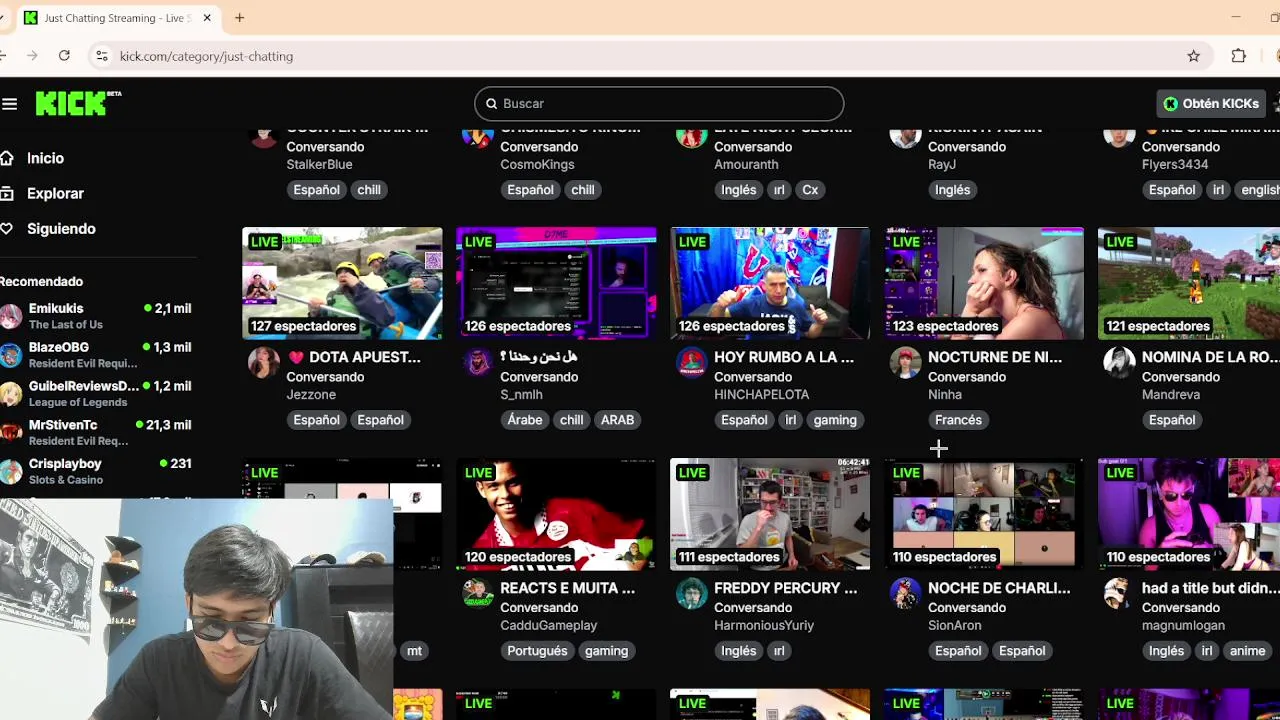The width and height of the screenshot is (1280, 720).
Task: Select the Árabe tag under S_nmlh
Action: (x=525, y=420)
